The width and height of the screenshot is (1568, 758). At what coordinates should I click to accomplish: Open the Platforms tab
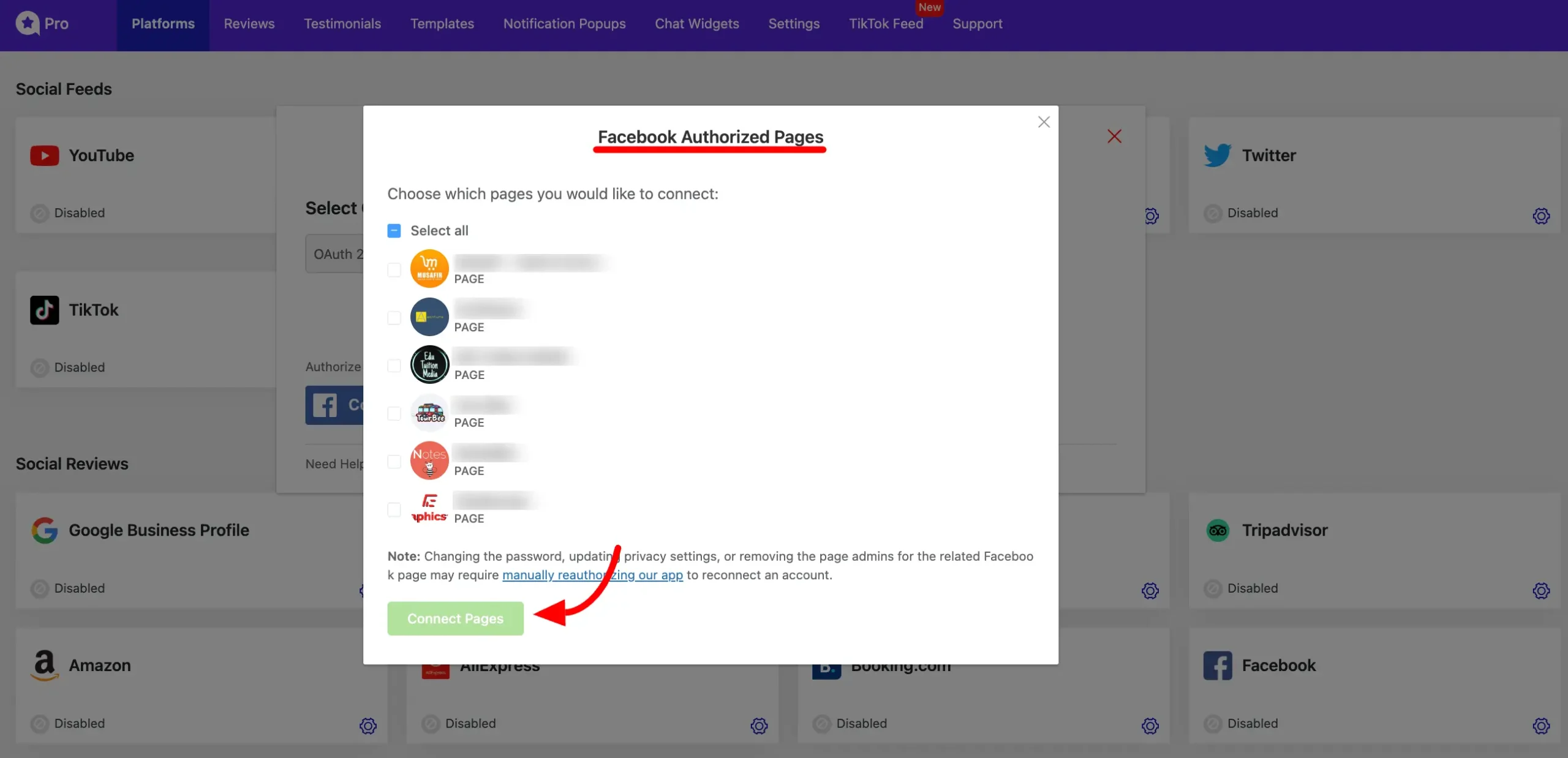pyautogui.click(x=163, y=24)
